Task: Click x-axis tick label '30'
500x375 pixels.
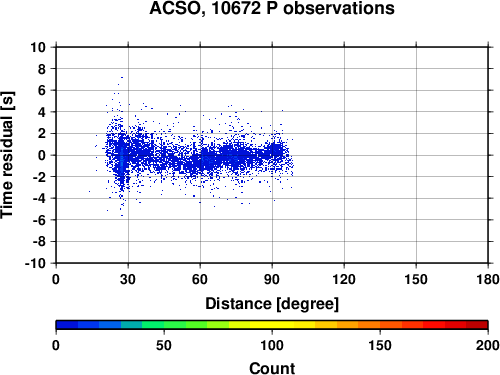Action: click(128, 279)
